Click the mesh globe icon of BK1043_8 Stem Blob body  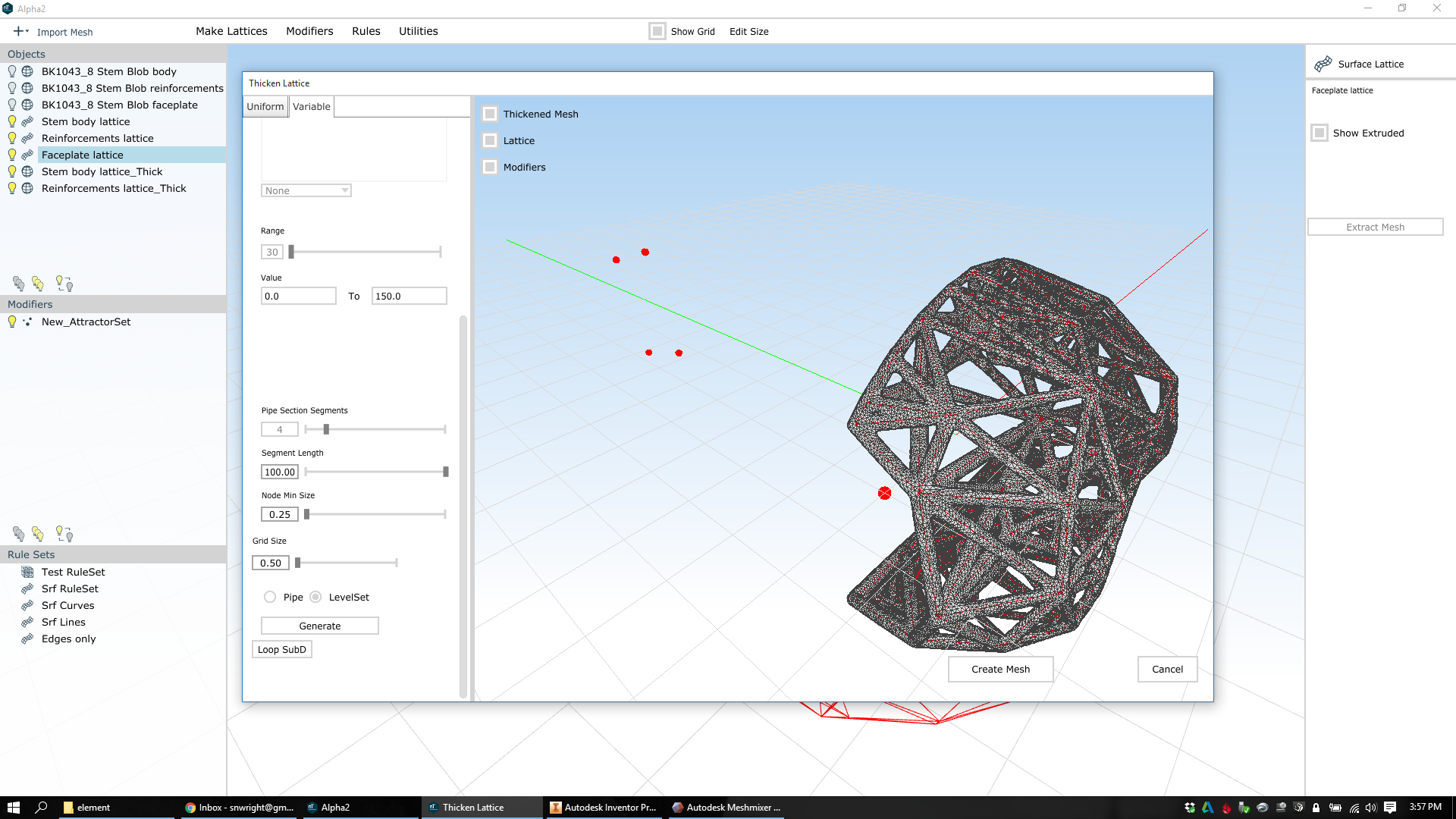point(27,71)
